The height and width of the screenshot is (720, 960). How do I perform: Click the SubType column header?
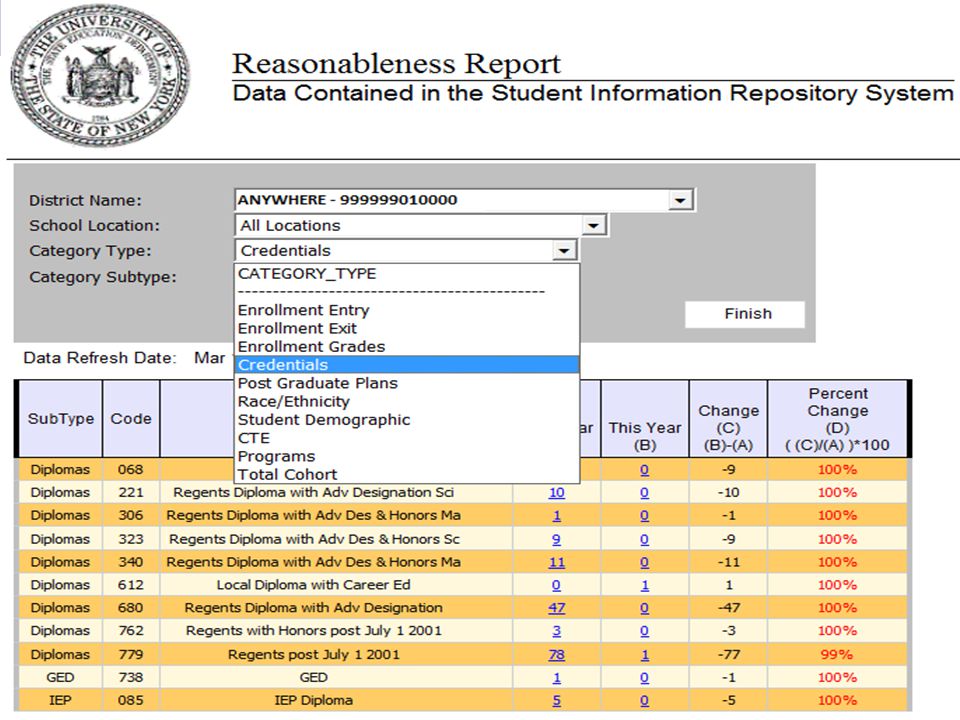(61, 419)
